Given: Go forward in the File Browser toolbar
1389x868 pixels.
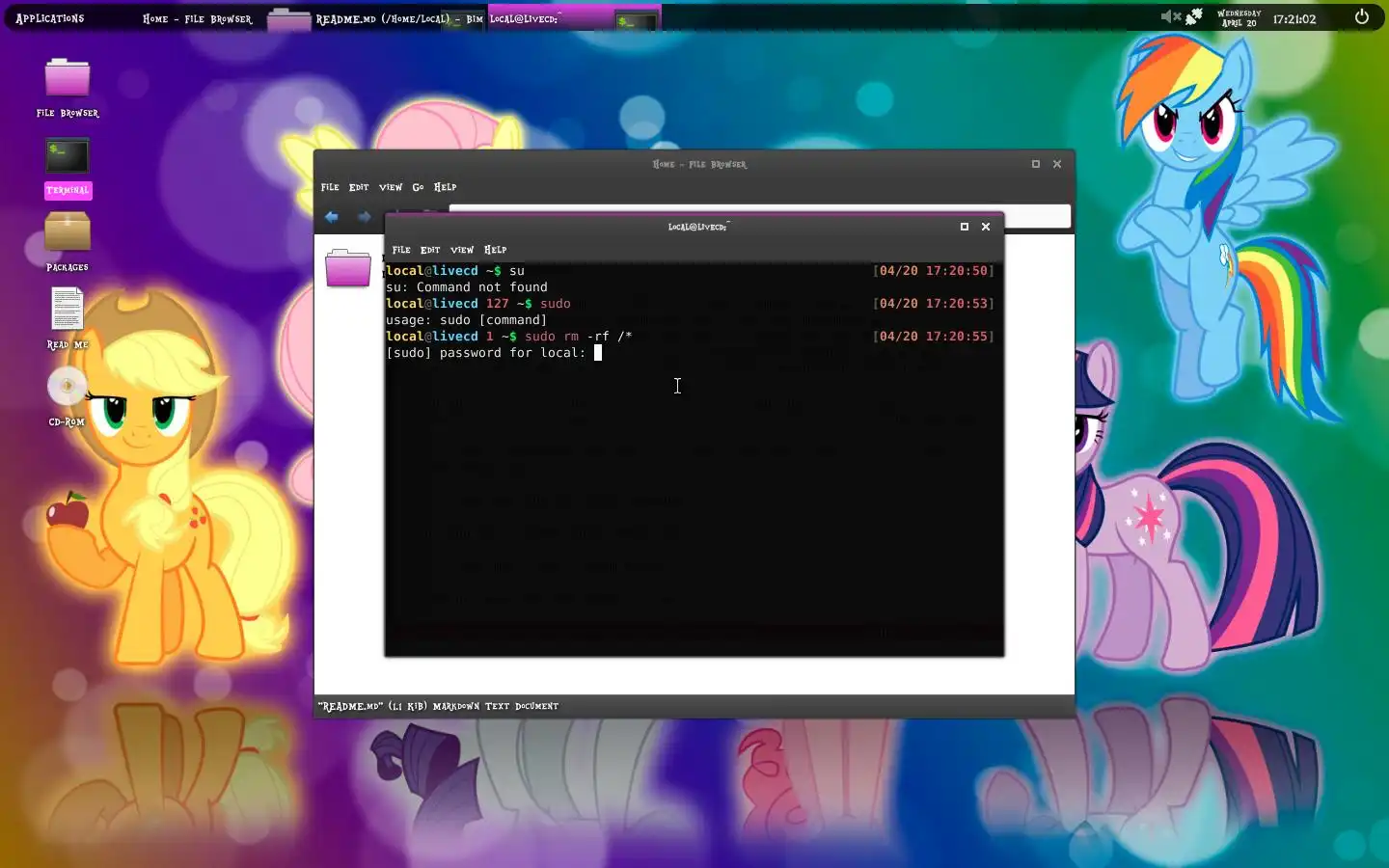Looking at the screenshot, I should point(364,217).
